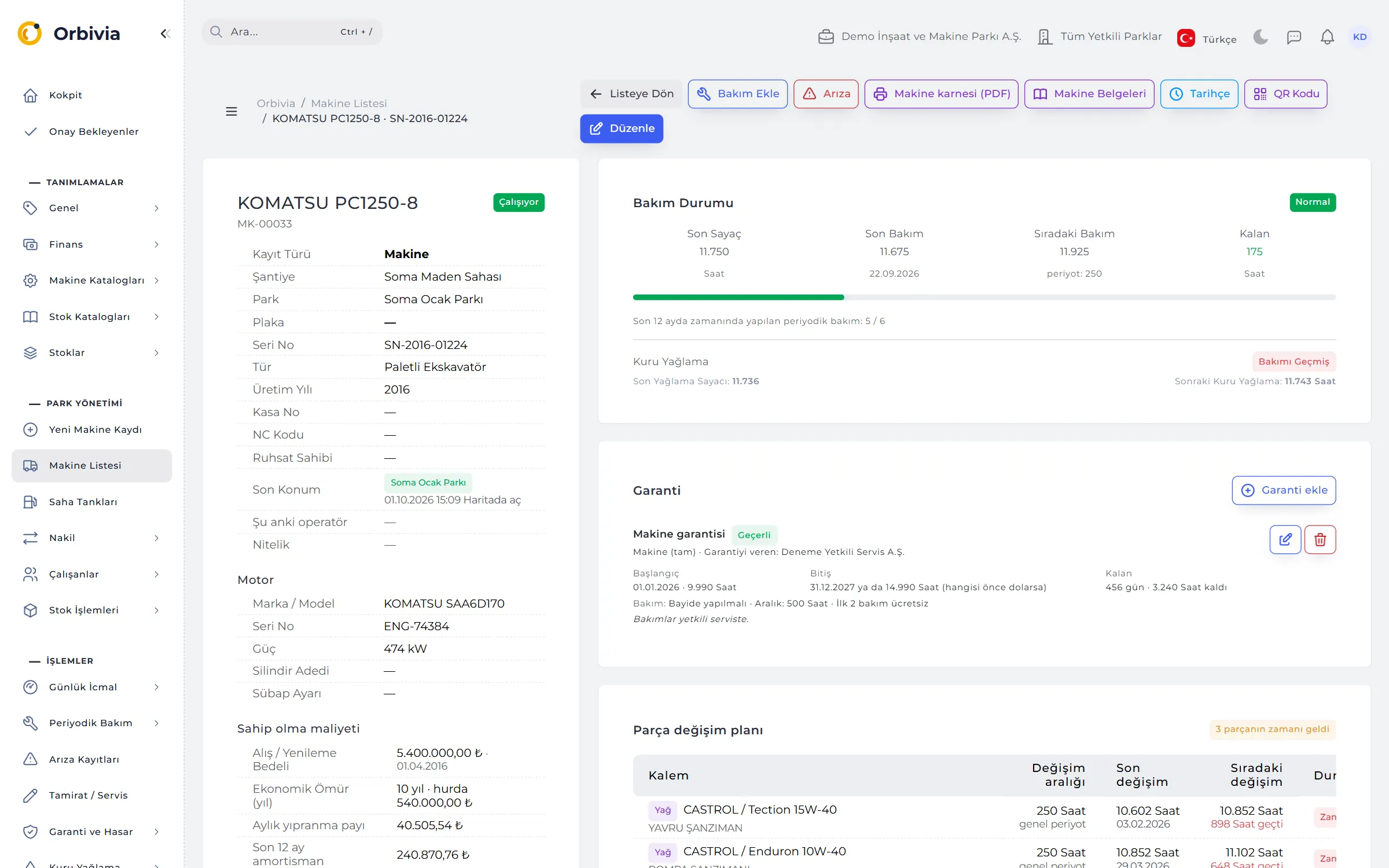Report a fault with Arıza button

tap(826, 94)
